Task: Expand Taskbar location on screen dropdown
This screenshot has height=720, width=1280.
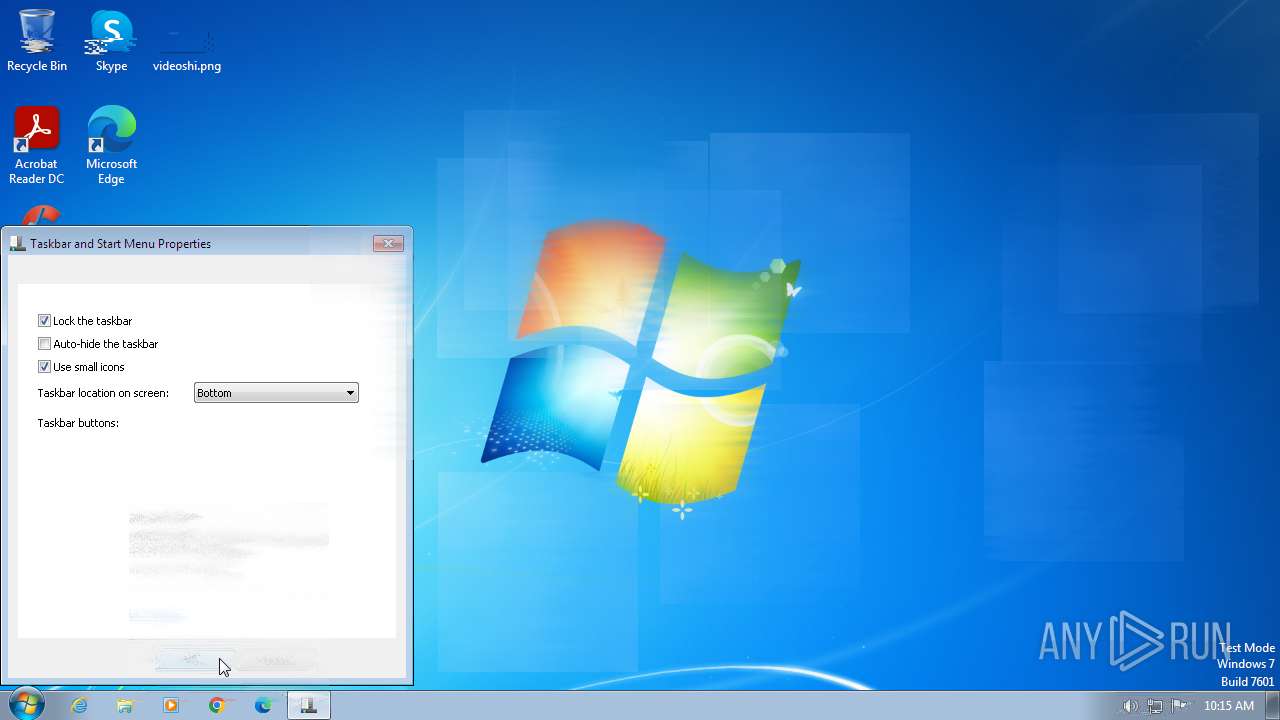Action: [x=276, y=393]
